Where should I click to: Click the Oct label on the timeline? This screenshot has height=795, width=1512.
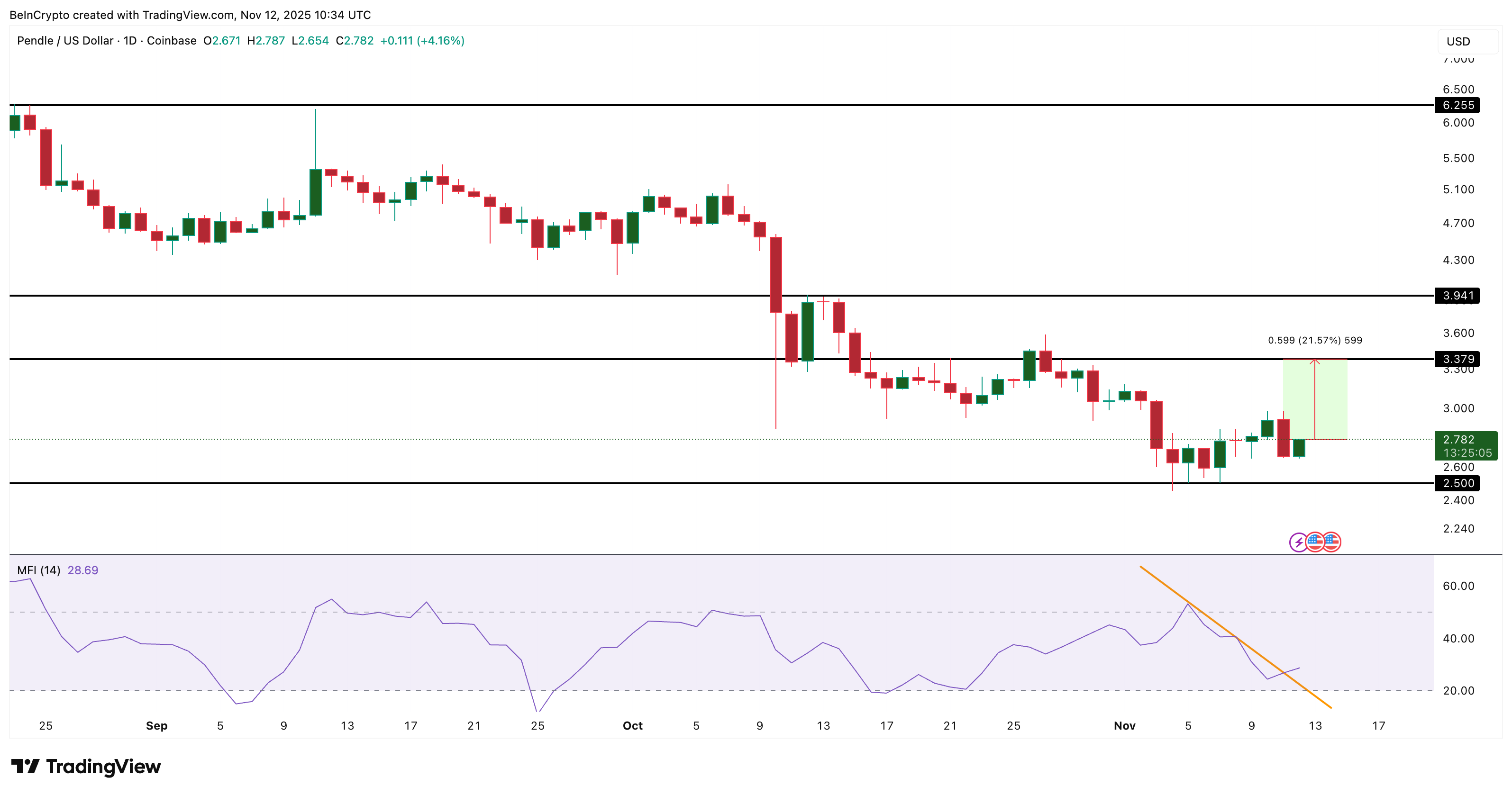632,725
